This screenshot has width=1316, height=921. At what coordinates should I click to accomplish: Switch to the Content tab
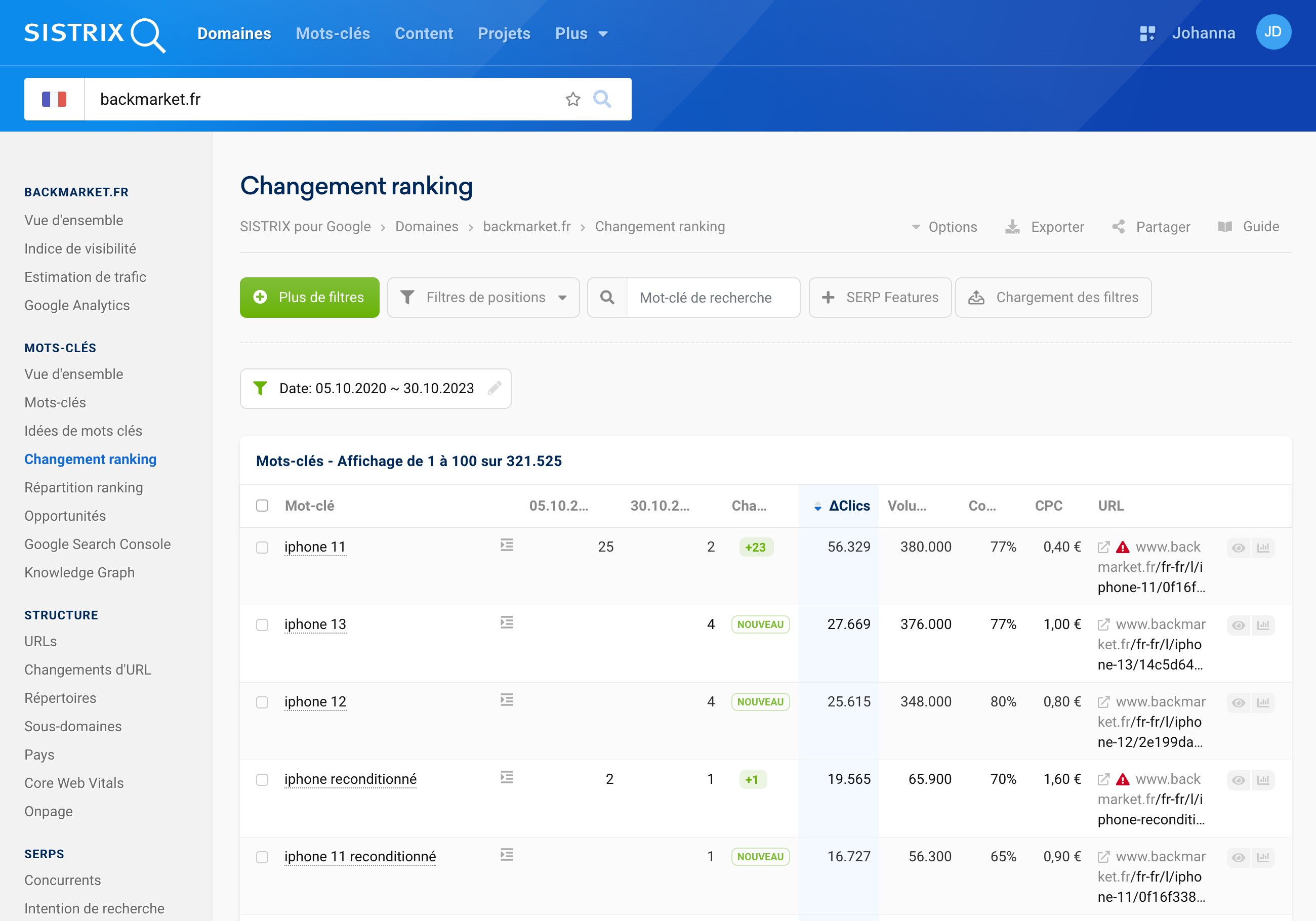pos(424,34)
